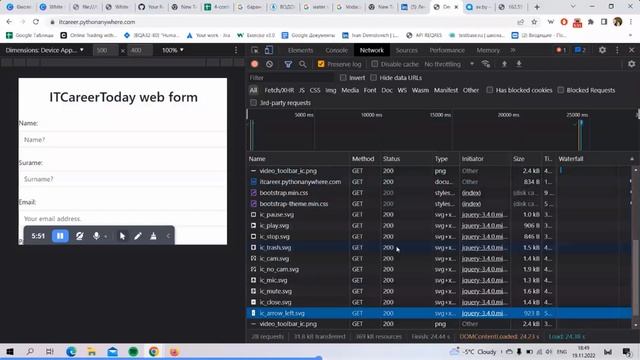The height and width of the screenshot is (360, 640).
Task: Select inspect element tool
Action: [x=255, y=50]
